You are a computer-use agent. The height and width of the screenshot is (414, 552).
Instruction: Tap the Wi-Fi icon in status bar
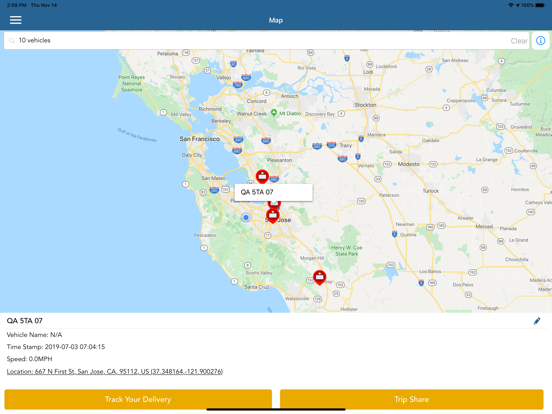pyautogui.click(x=511, y=5)
